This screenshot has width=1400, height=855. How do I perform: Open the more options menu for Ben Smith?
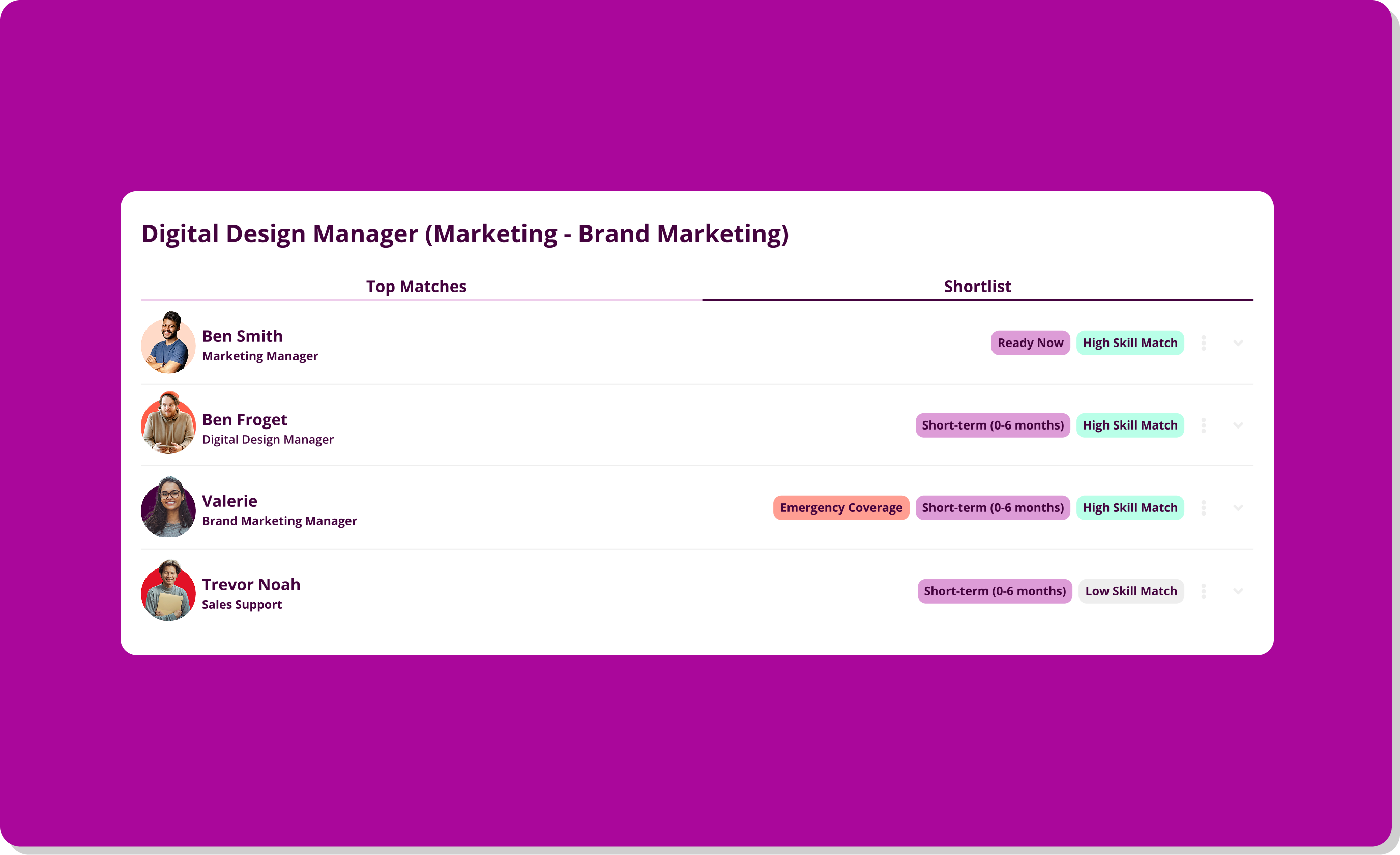coord(1204,343)
